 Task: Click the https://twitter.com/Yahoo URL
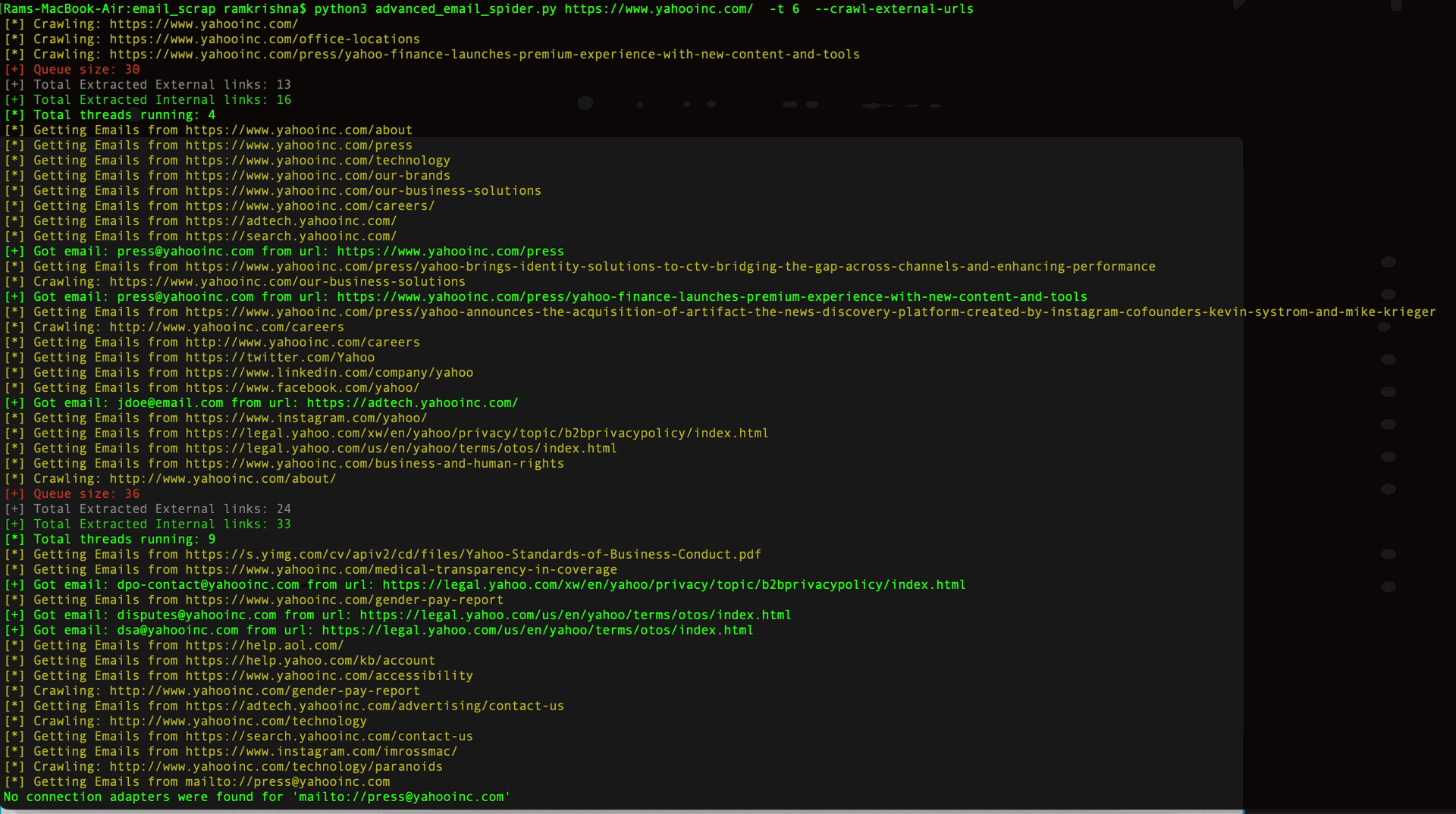pyautogui.click(x=280, y=358)
